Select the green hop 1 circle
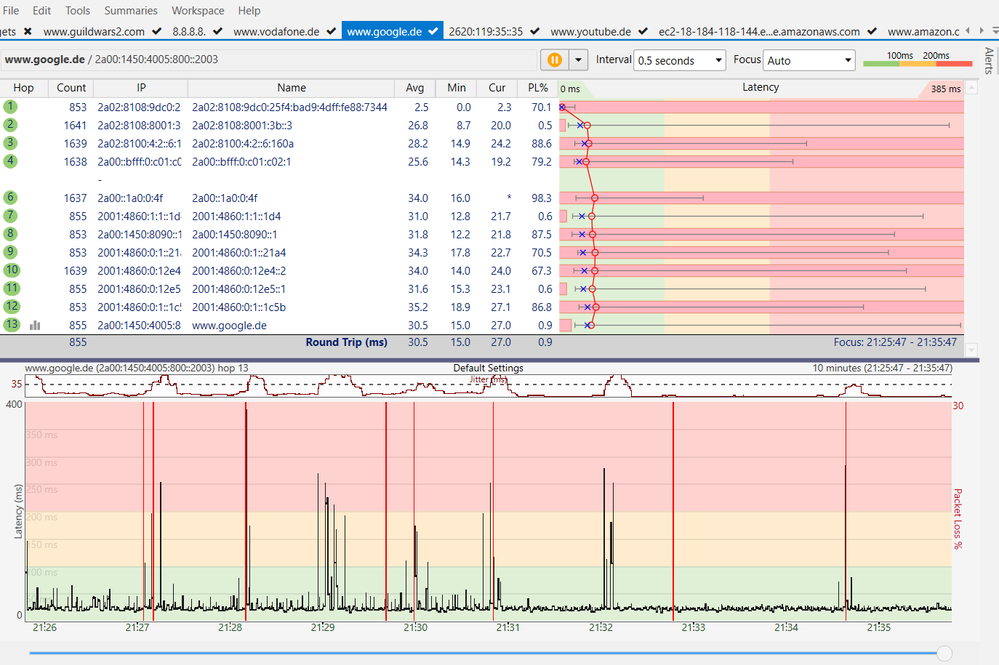Viewport: 999px width, 665px height. click(x=11, y=107)
